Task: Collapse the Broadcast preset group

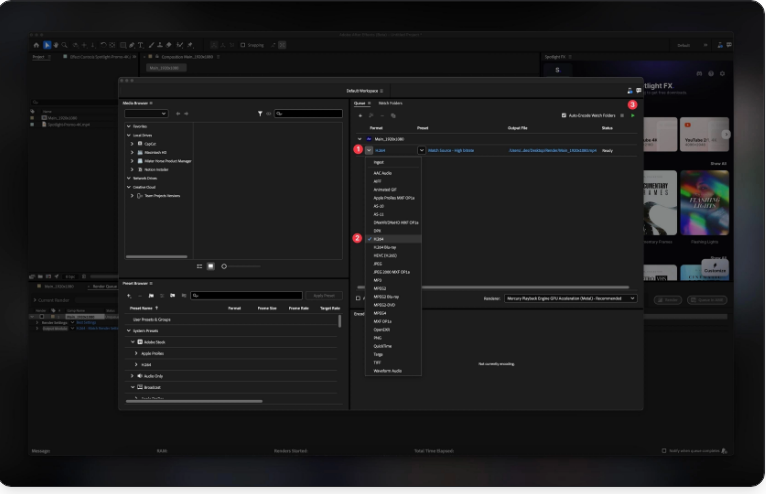Action: pos(132,387)
